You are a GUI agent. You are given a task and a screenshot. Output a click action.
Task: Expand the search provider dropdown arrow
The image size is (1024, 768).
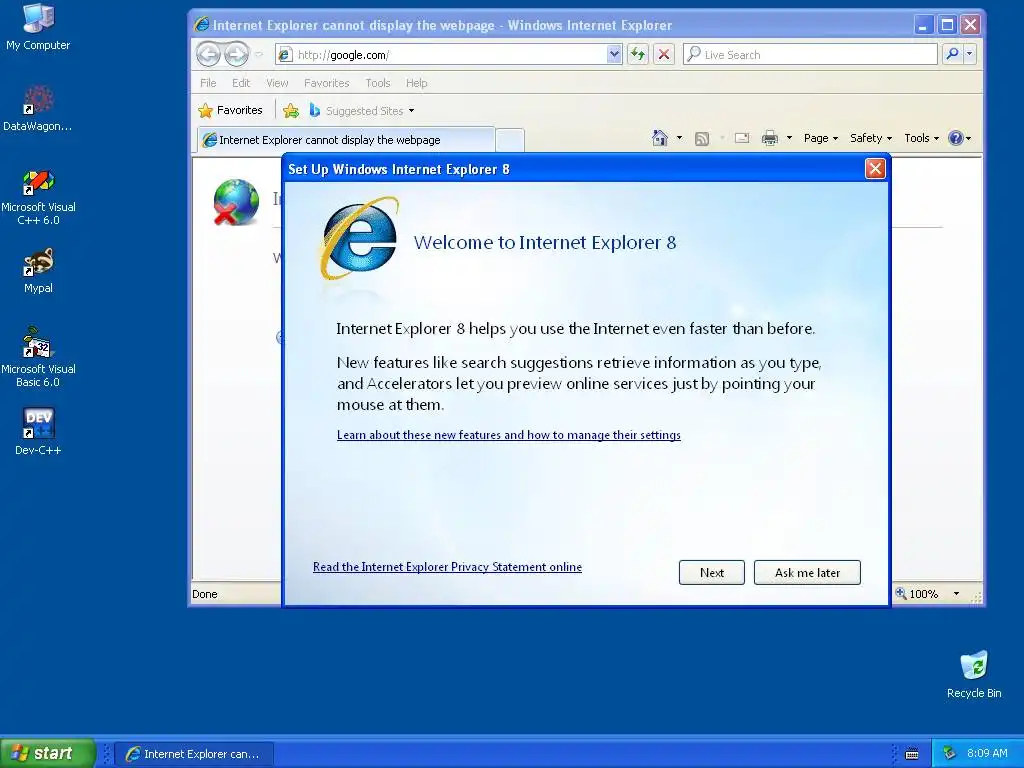[x=969, y=54]
